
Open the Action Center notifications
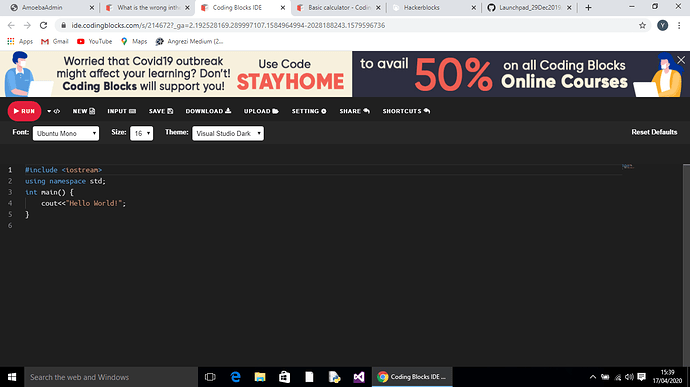point(642,377)
